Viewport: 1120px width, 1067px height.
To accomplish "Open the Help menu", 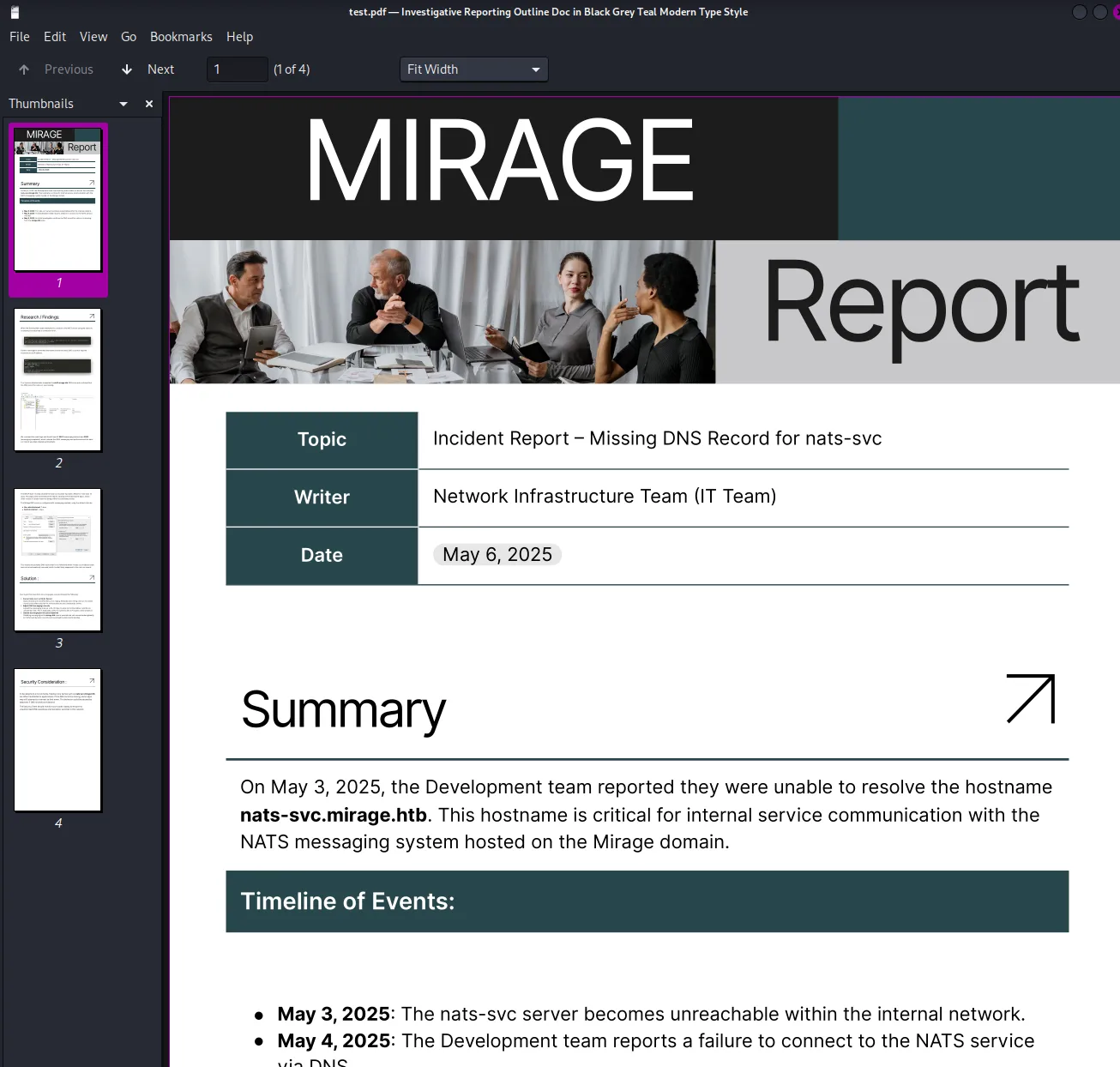I will point(239,37).
